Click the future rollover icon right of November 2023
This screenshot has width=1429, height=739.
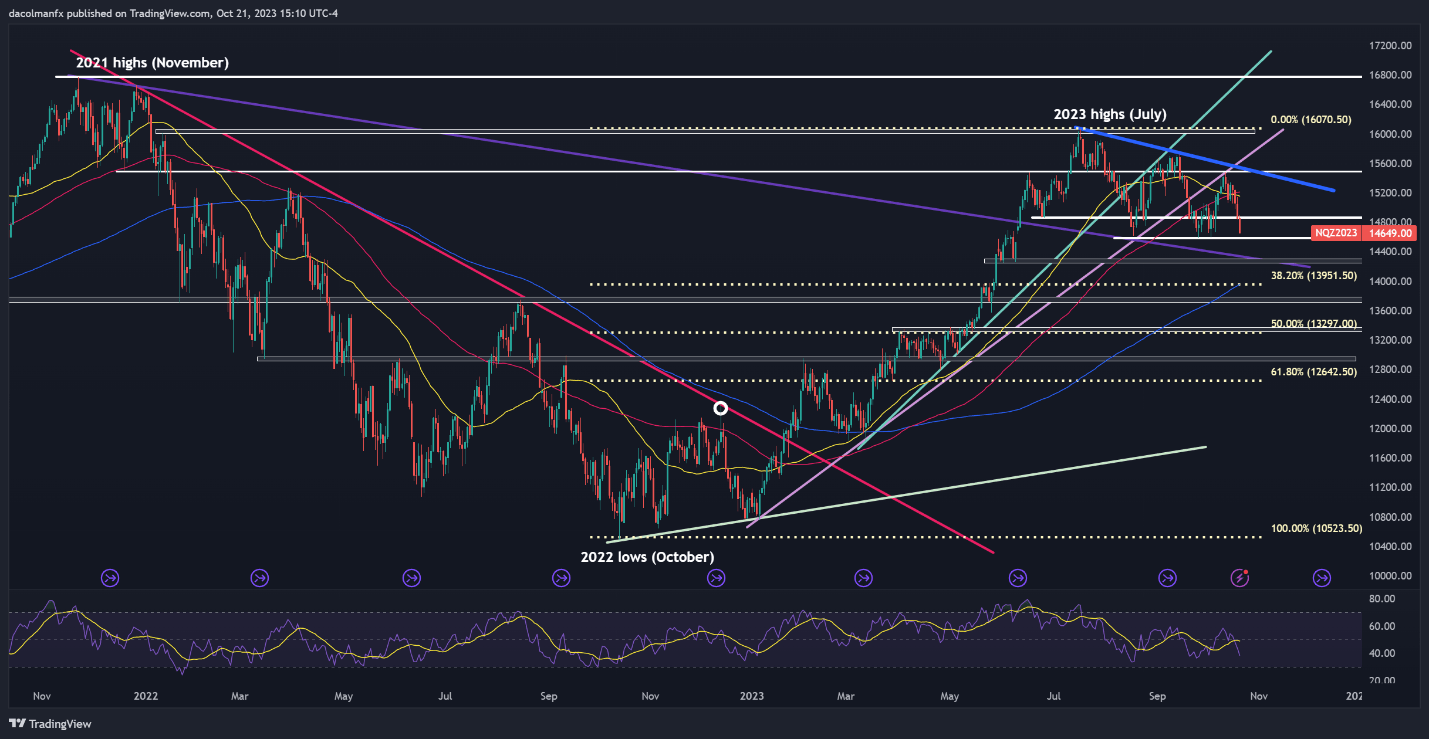pos(1321,577)
